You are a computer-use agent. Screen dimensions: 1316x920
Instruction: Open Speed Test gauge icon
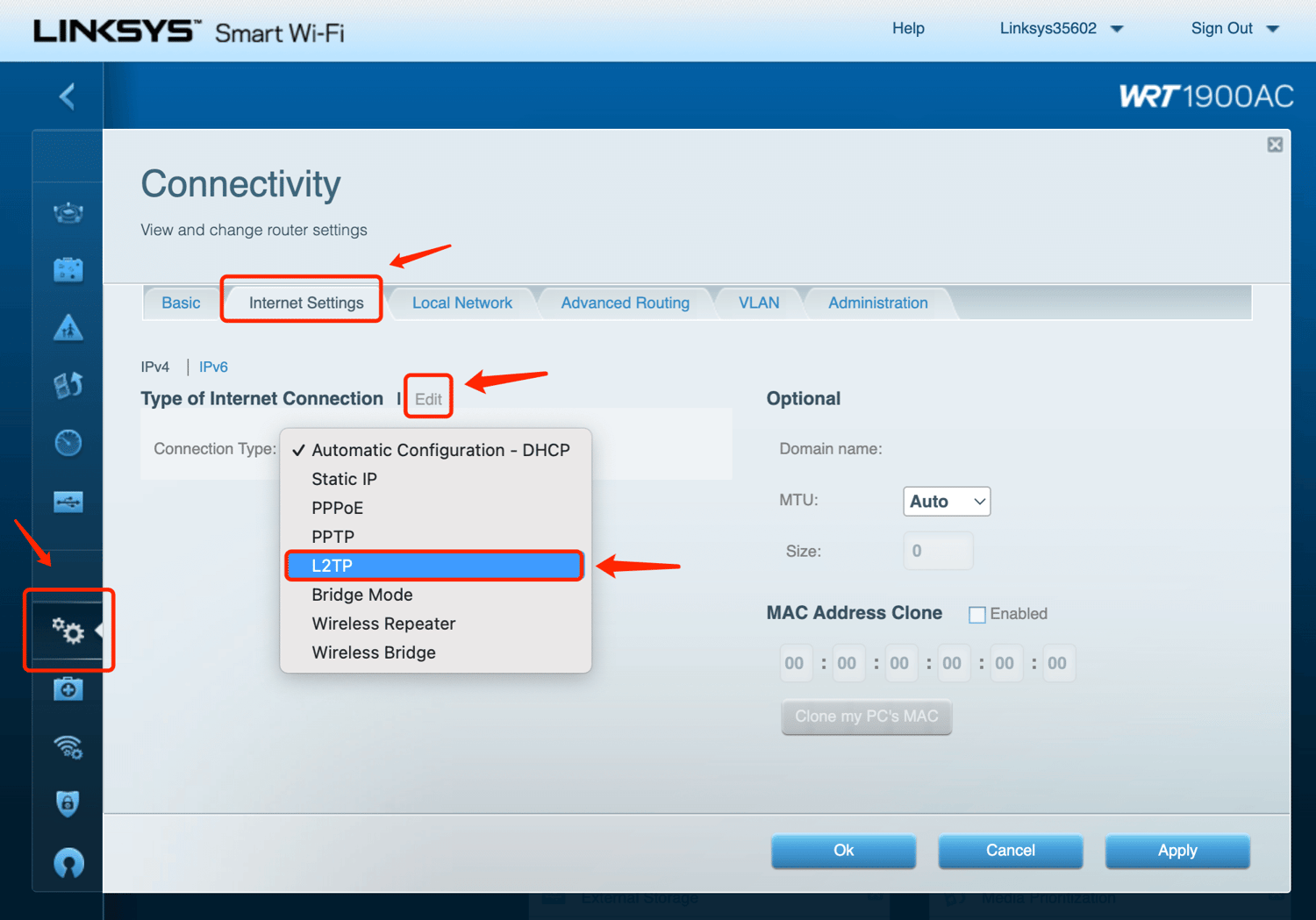pos(68,443)
